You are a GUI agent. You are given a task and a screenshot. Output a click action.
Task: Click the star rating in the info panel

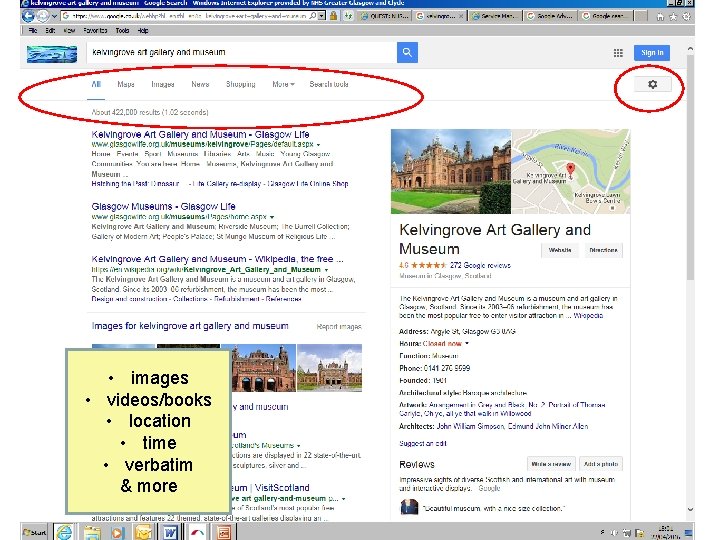click(428, 265)
